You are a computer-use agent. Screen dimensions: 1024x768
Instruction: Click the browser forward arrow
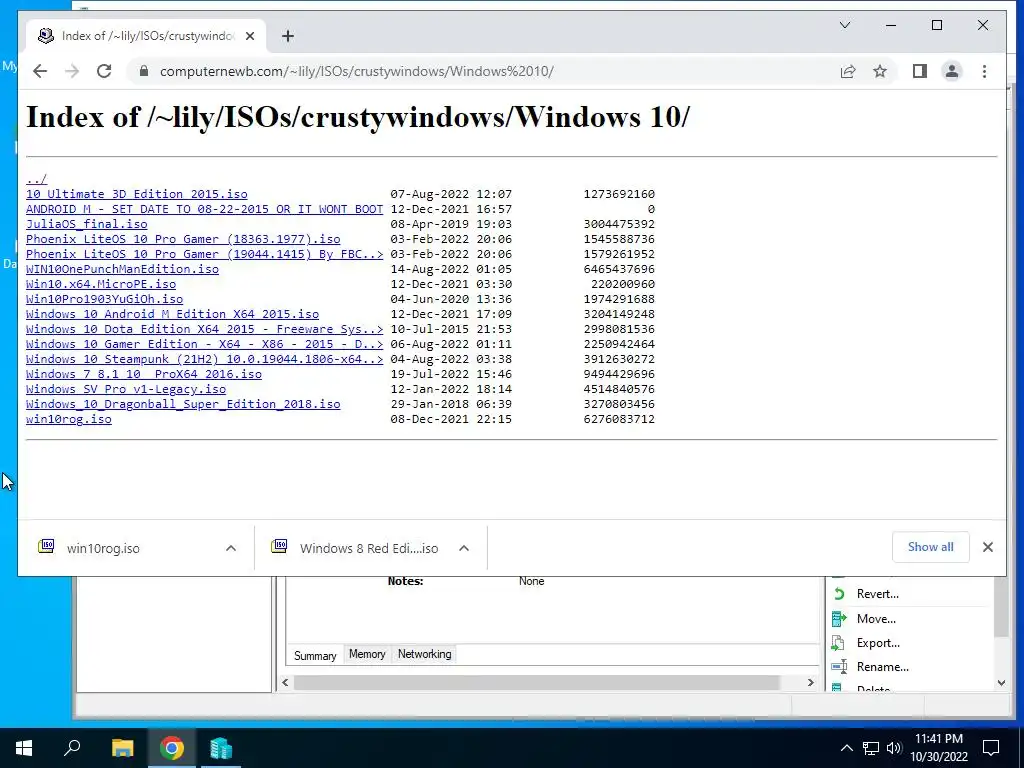tap(72, 71)
